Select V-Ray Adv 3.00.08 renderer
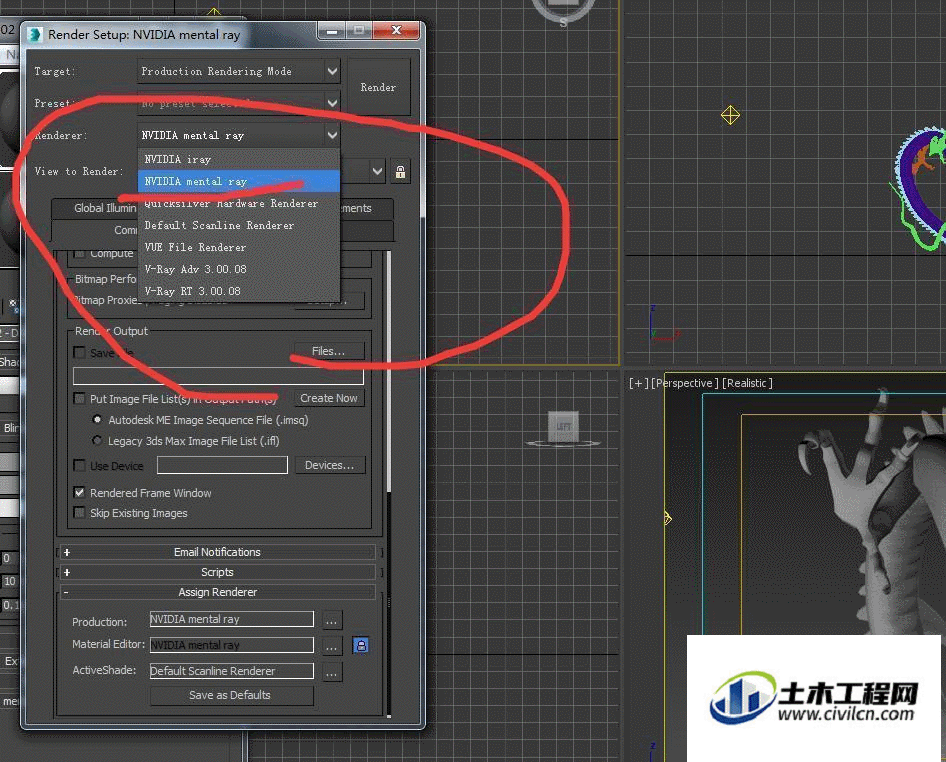Screen dimensions: 946x762 (238, 269)
